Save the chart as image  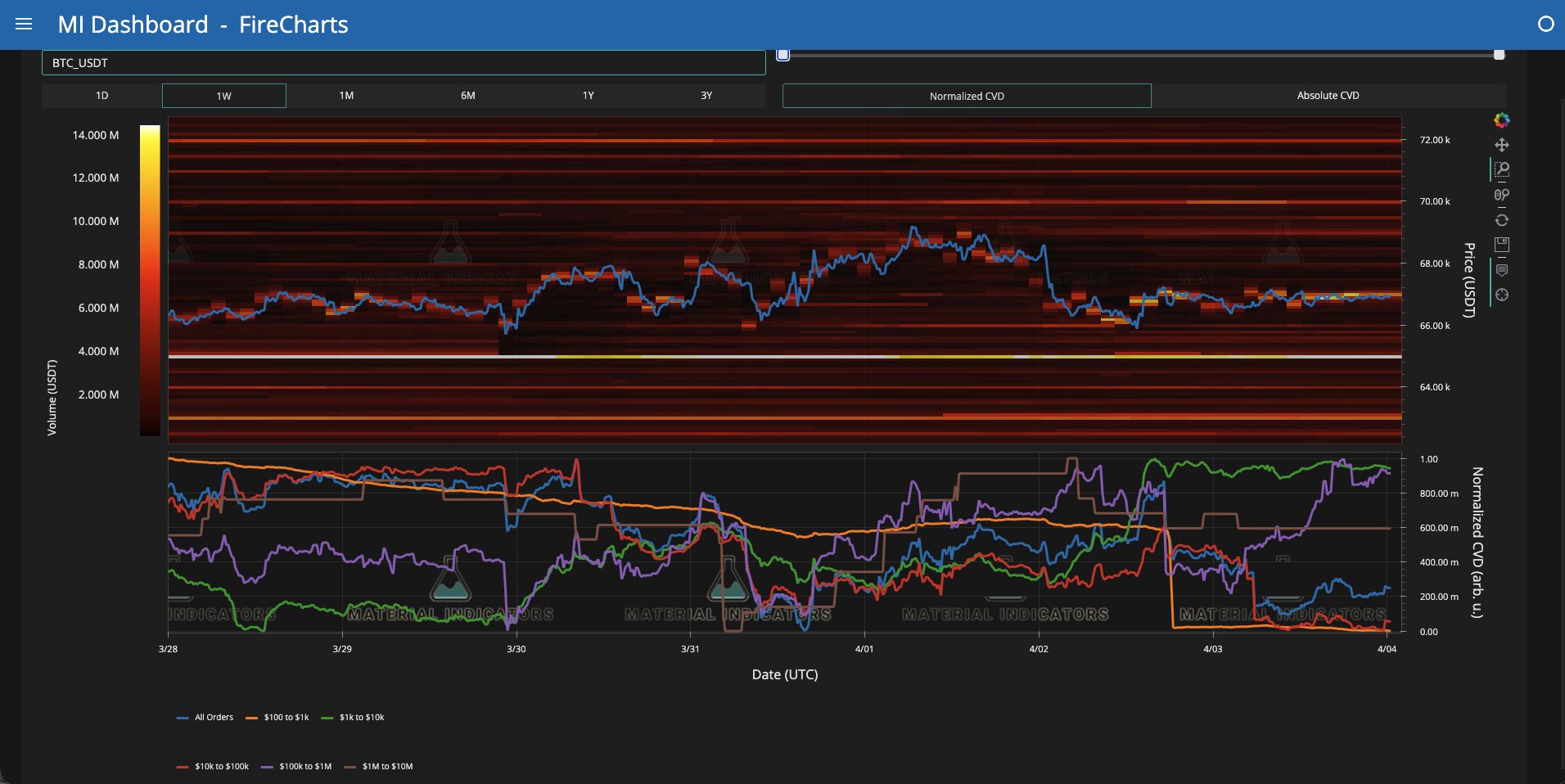click(1501, 245)
